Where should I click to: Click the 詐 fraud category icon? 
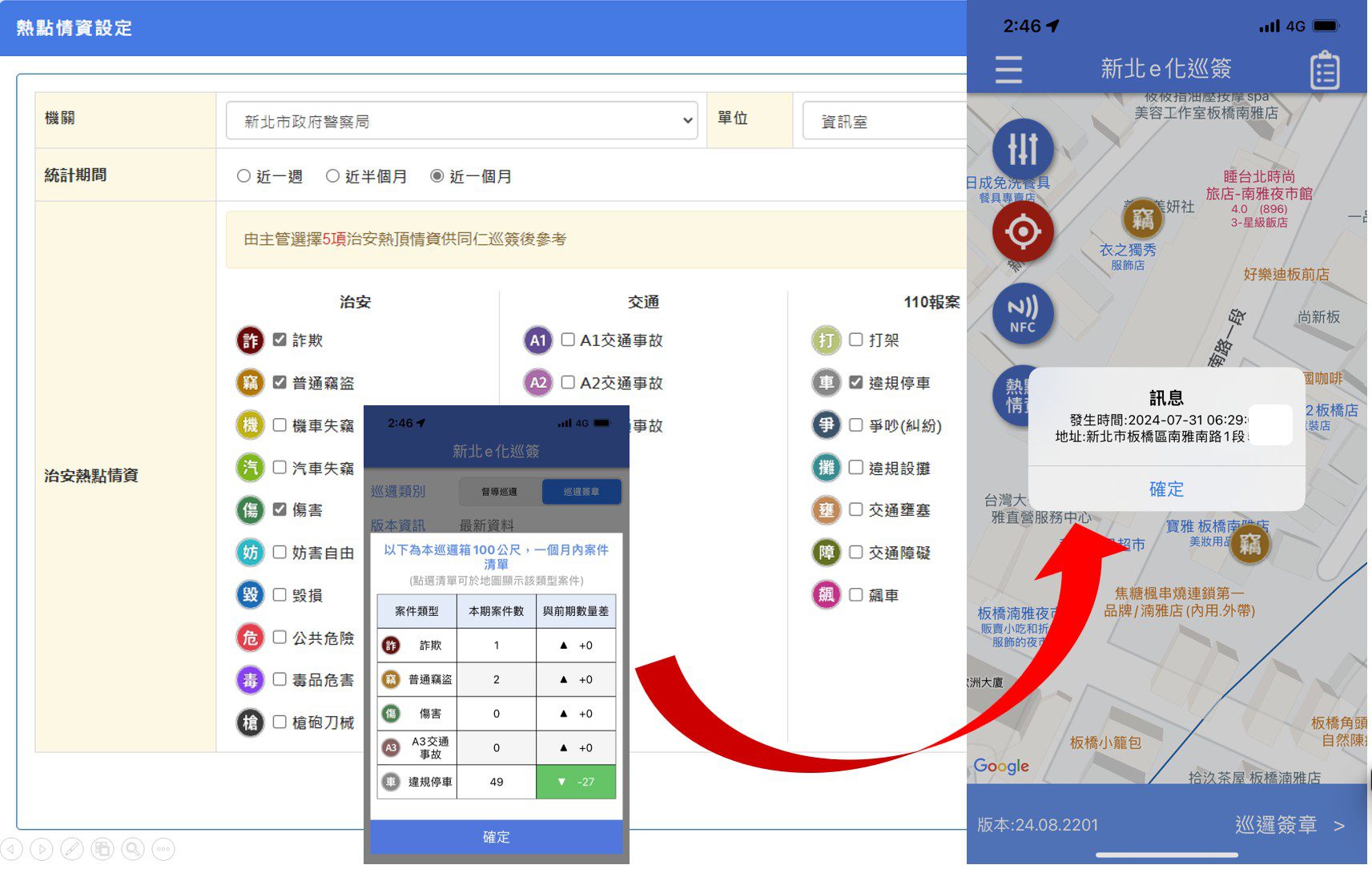250,340
